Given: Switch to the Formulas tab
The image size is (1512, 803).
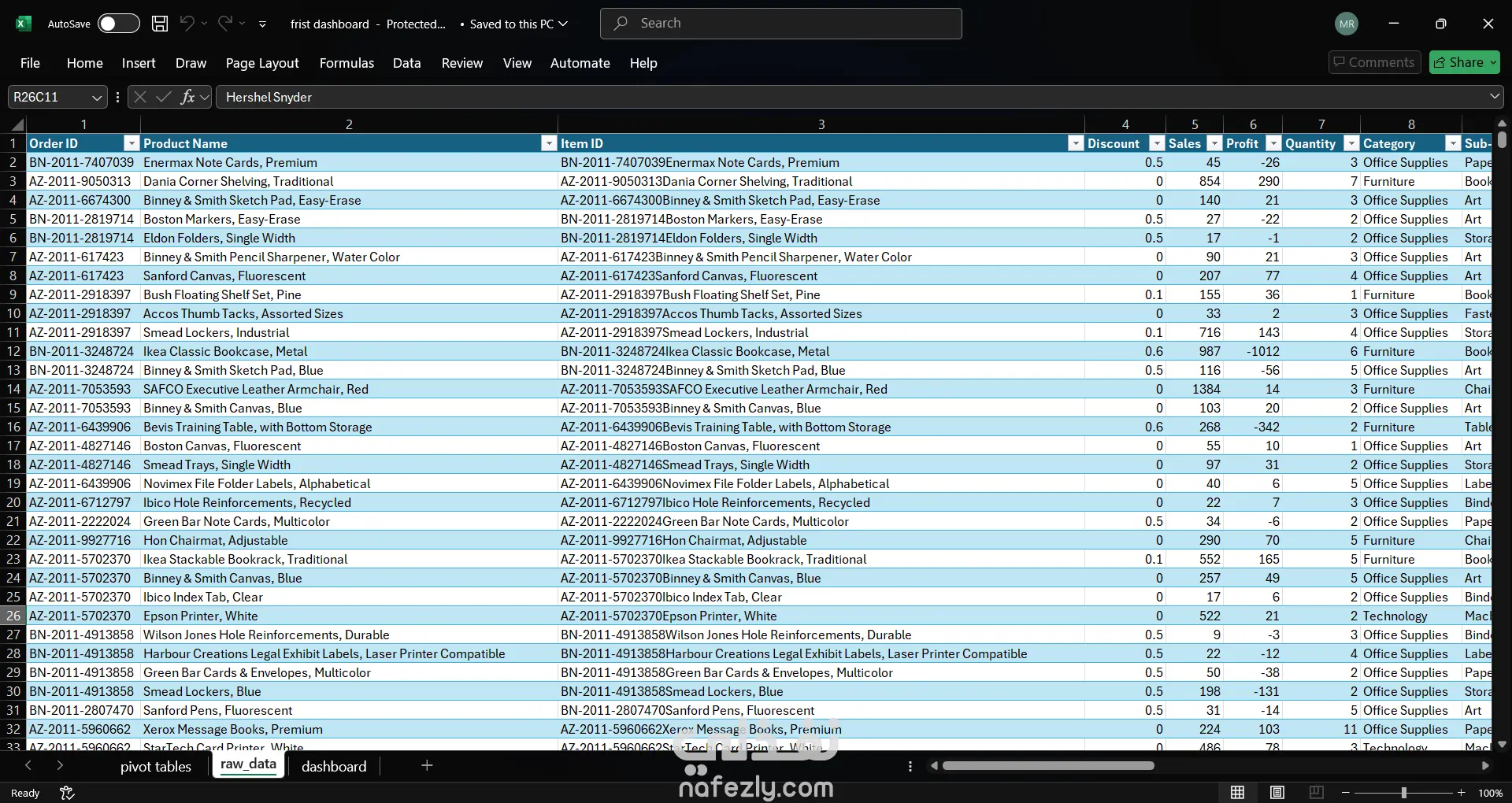Looking at the screenshot, I should (x=346, y=63).
